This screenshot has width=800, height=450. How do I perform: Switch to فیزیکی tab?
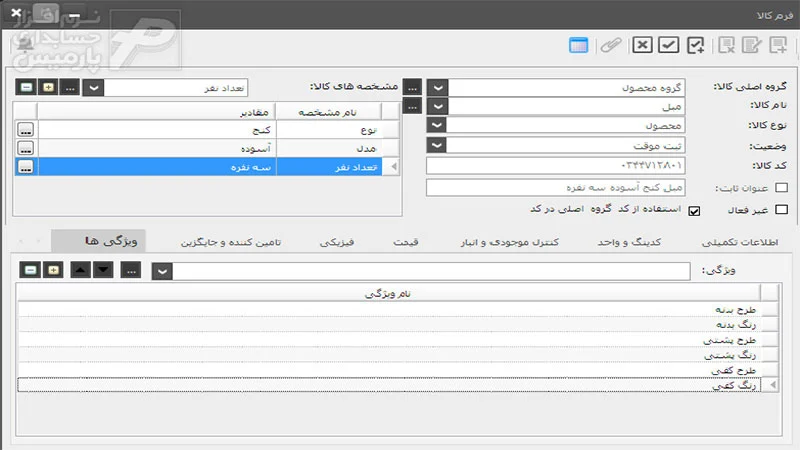[337, 242]
